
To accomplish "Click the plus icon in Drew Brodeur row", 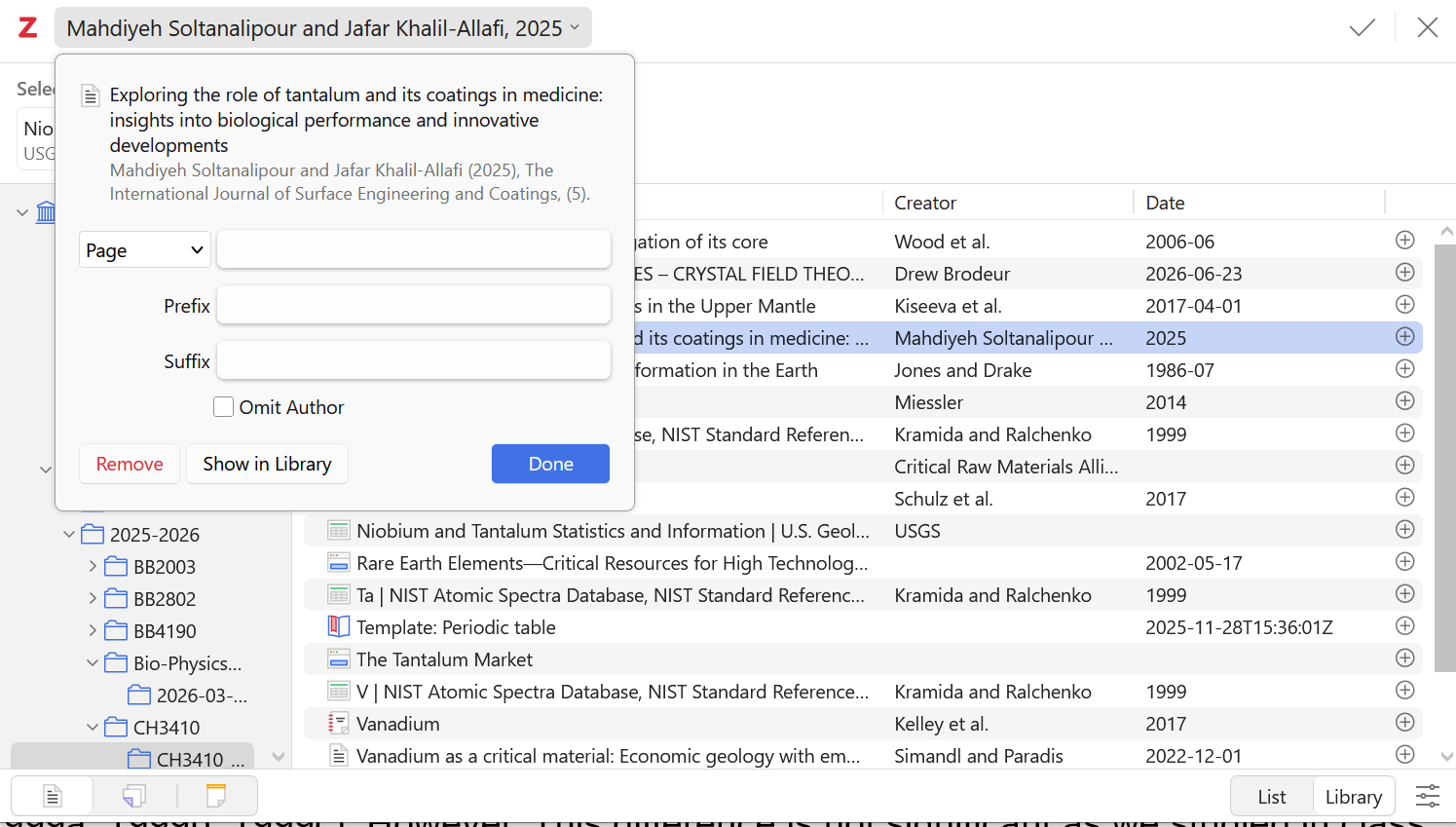I will coord(1404,272).
